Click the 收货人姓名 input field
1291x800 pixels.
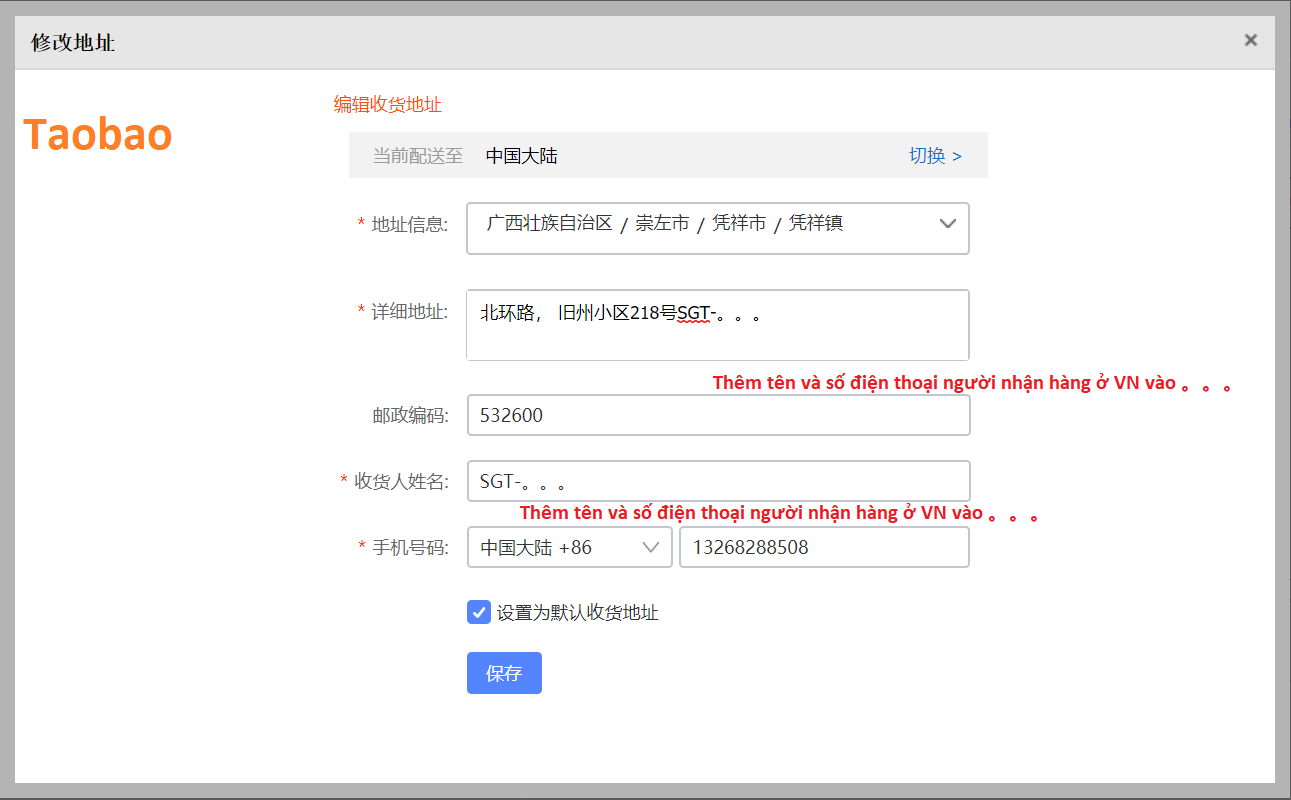pyautogui.click(x=718, y=481)
